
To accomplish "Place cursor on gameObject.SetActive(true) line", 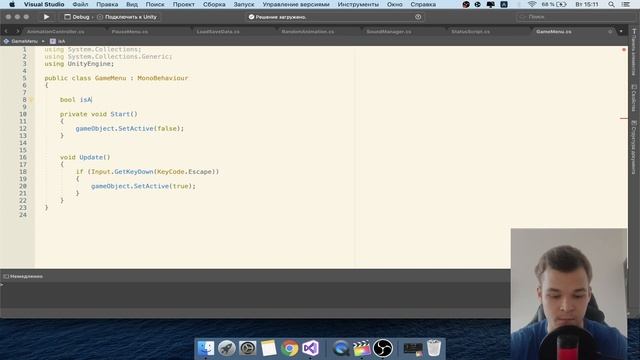I will point(143,186).
